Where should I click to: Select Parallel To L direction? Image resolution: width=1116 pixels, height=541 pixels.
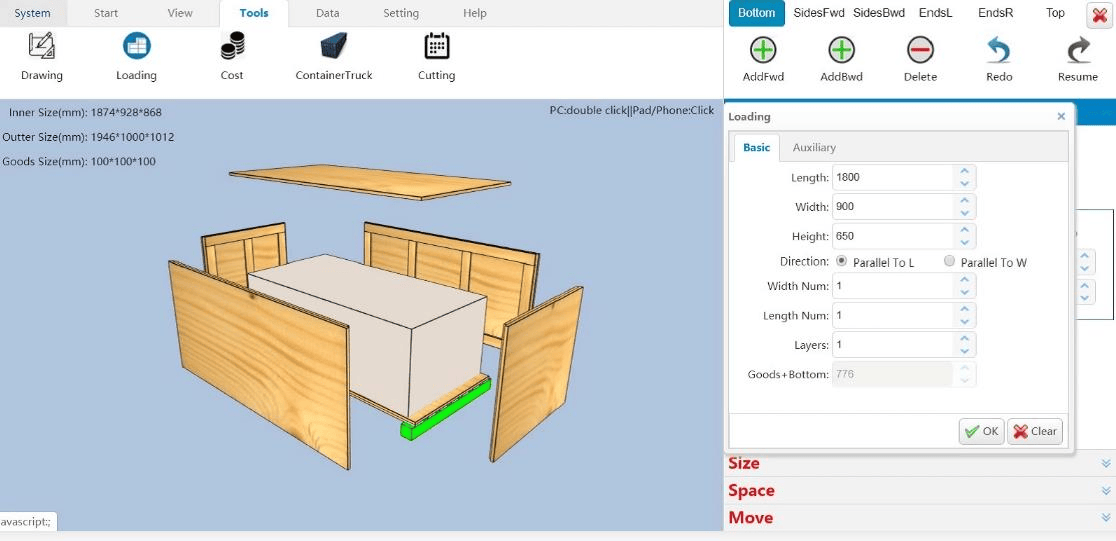pyautogui.click(x=841, y=261)
